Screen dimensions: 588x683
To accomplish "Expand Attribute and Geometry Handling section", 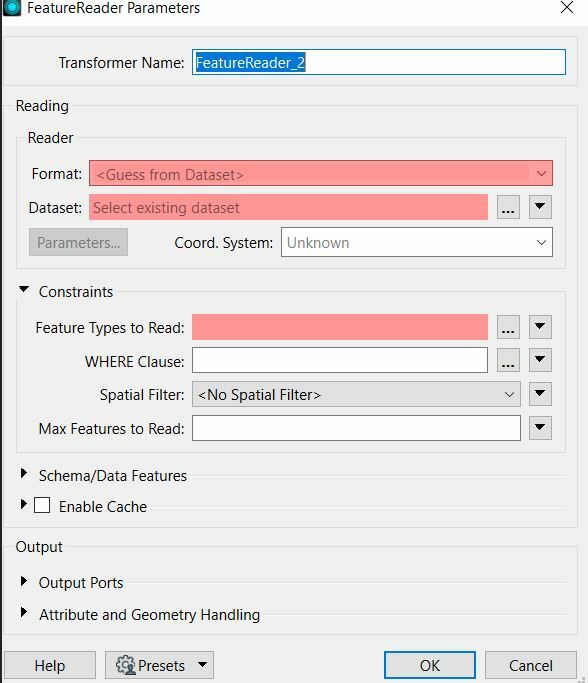I will [x=24, y=613].
